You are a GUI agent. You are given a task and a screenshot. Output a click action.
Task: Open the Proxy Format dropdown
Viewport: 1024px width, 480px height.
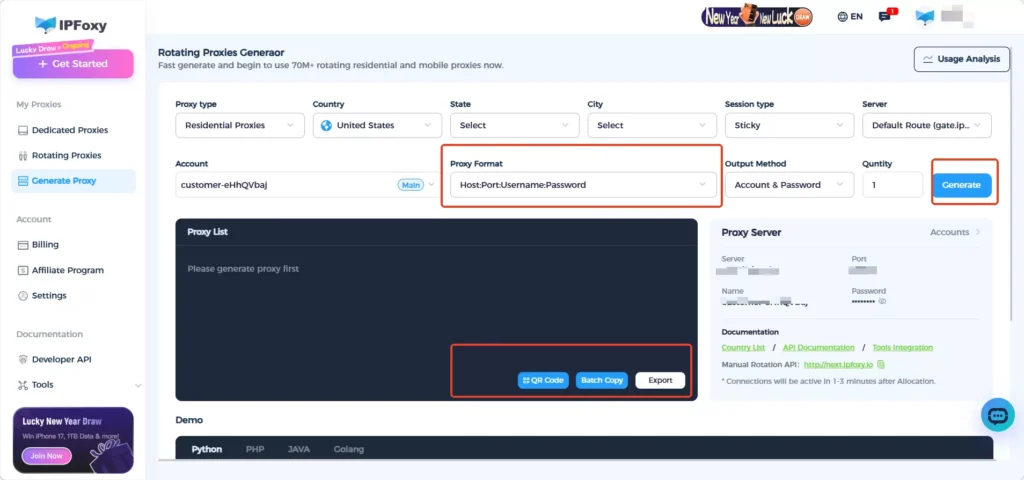point(580,185)
